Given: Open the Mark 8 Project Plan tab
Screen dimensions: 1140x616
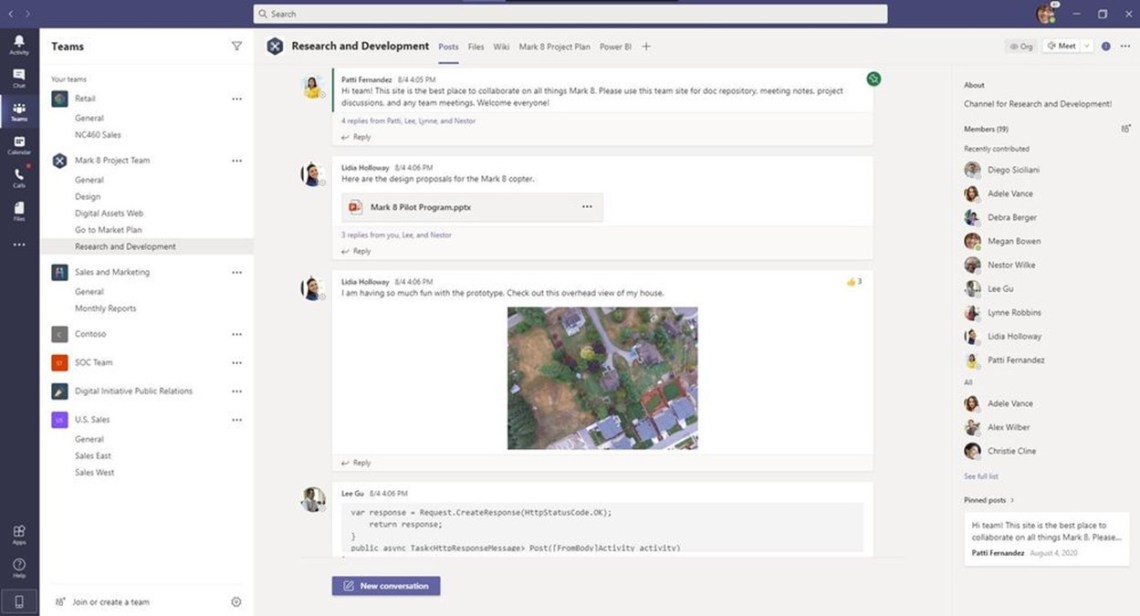Looking at the screenshot, I should pos(554,47).
